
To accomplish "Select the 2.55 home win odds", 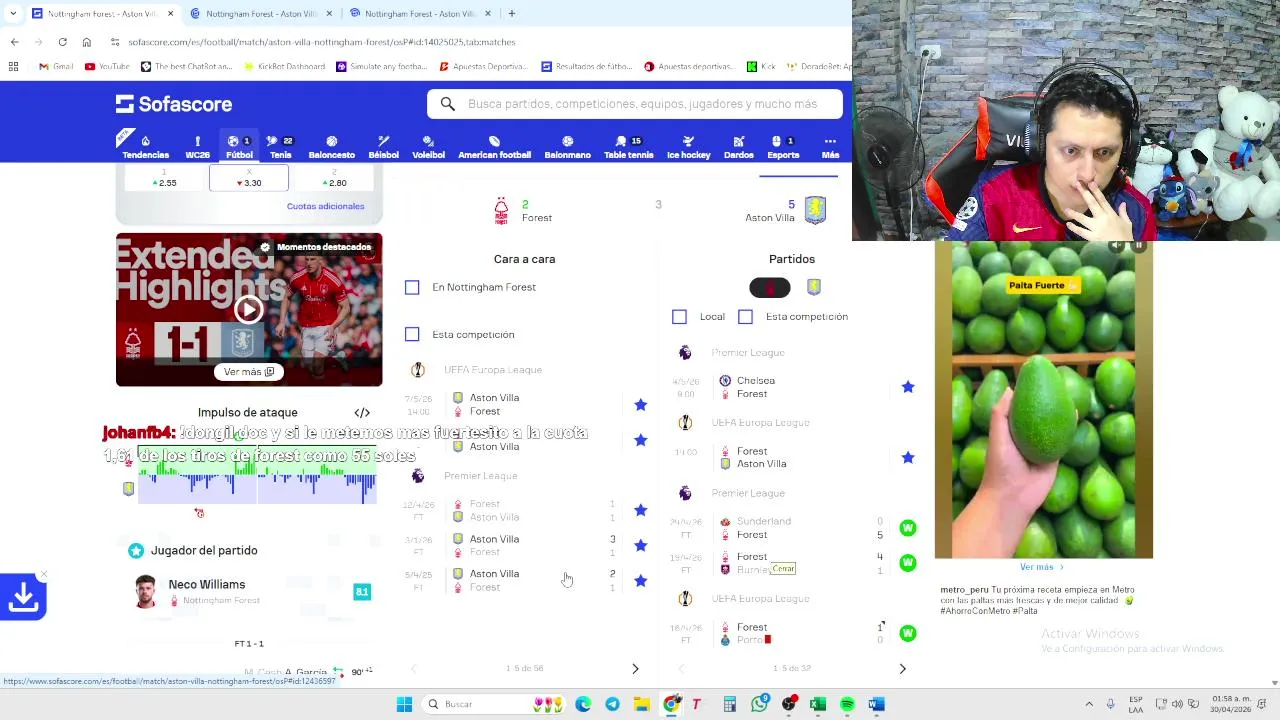I will [x=164, y=178].
